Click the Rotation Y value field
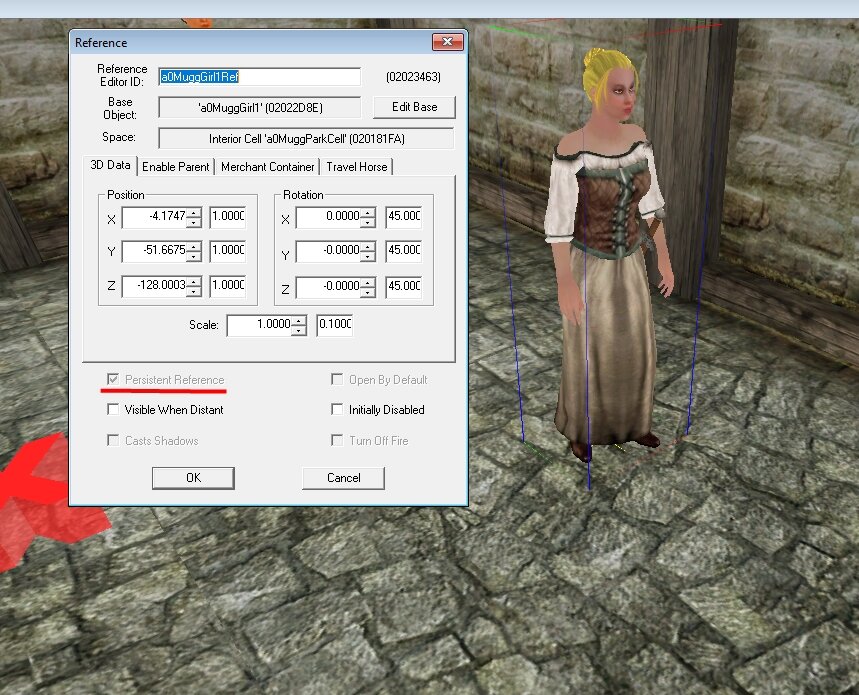This screenshot has height=695, width=859. click(x=328, y=251)
